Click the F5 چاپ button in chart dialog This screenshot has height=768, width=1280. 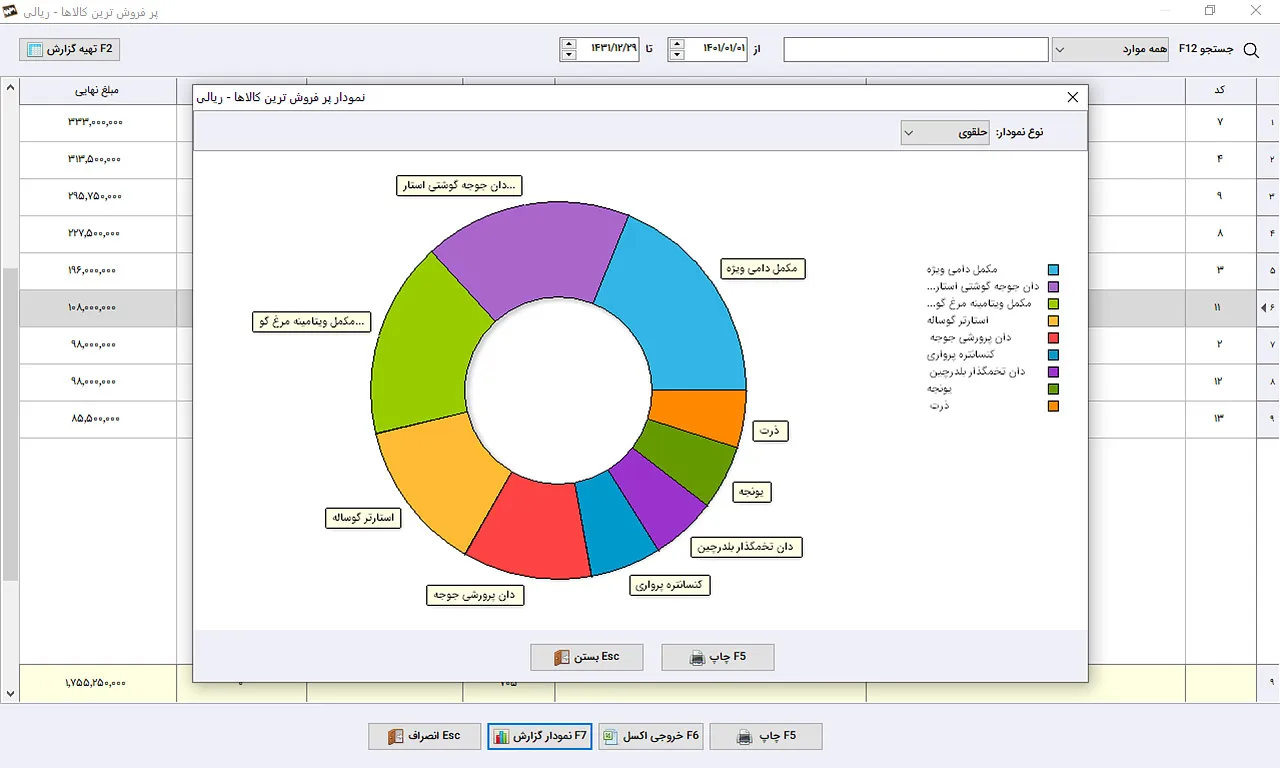pyautogui.click(x=718, y=657)
